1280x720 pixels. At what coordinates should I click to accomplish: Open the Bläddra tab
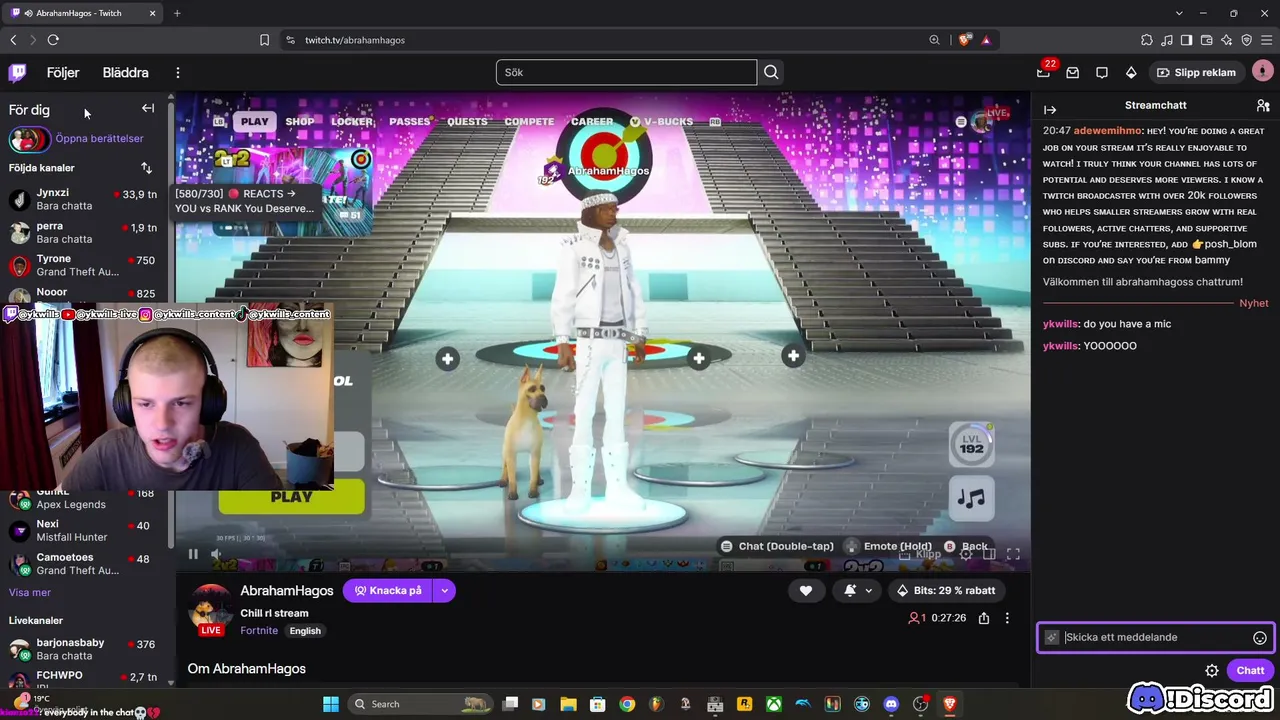click(x=126, y=72)
